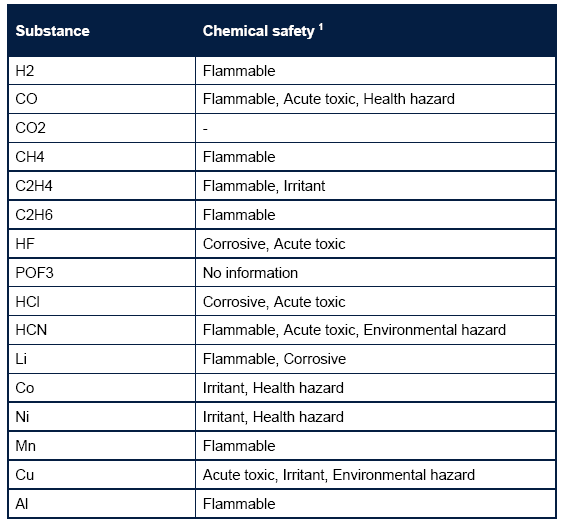Screen dimensions: 568x524
Task: Click the C2H6 substance cell
Action: (102, 215)
